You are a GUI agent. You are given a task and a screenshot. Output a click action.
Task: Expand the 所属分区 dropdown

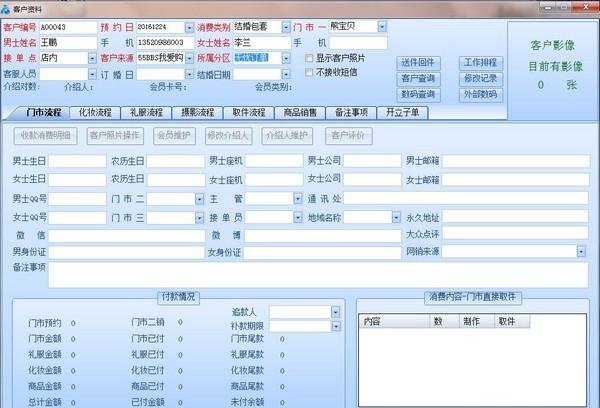click(x=286, y=58)
